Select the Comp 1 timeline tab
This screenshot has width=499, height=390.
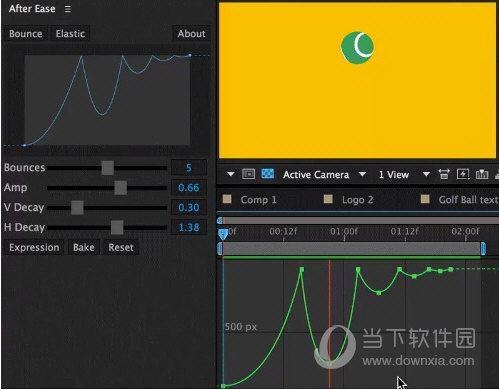pyautogui.click(x=258, y=200)
